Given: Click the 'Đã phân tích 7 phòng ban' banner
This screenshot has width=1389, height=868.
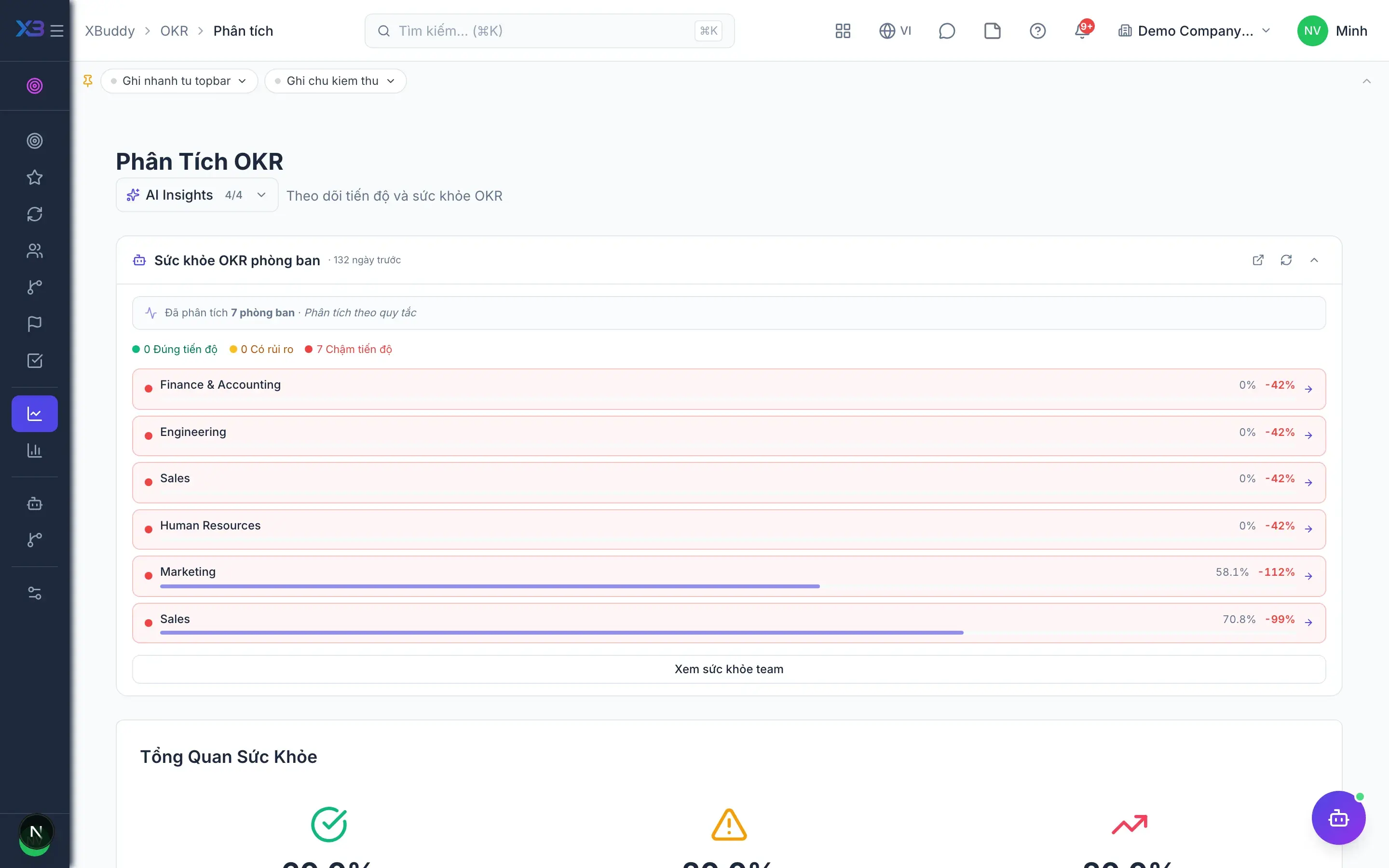Looking at the screenshot, I should 728,313.
